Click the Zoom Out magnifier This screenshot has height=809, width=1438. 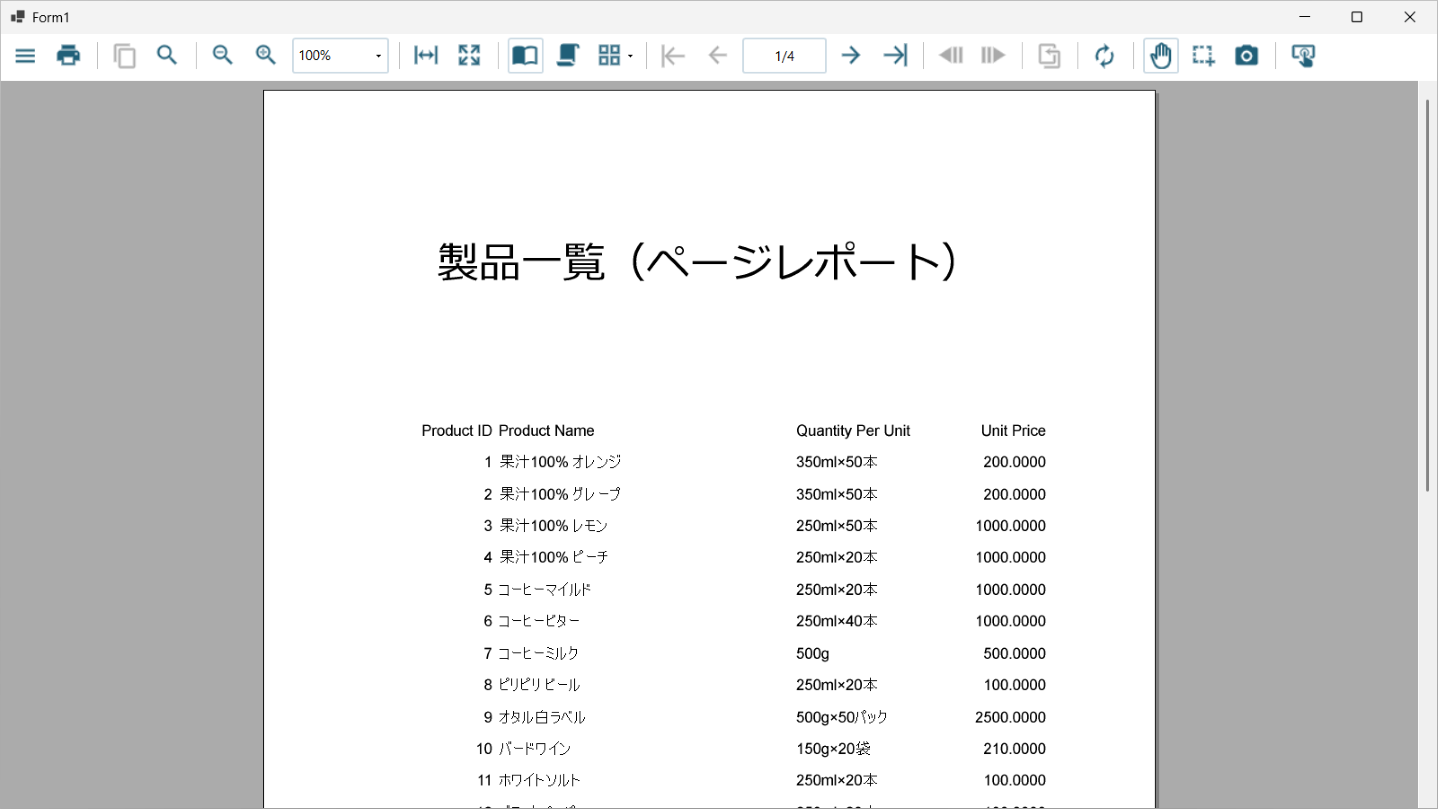[x=223, y=56]
